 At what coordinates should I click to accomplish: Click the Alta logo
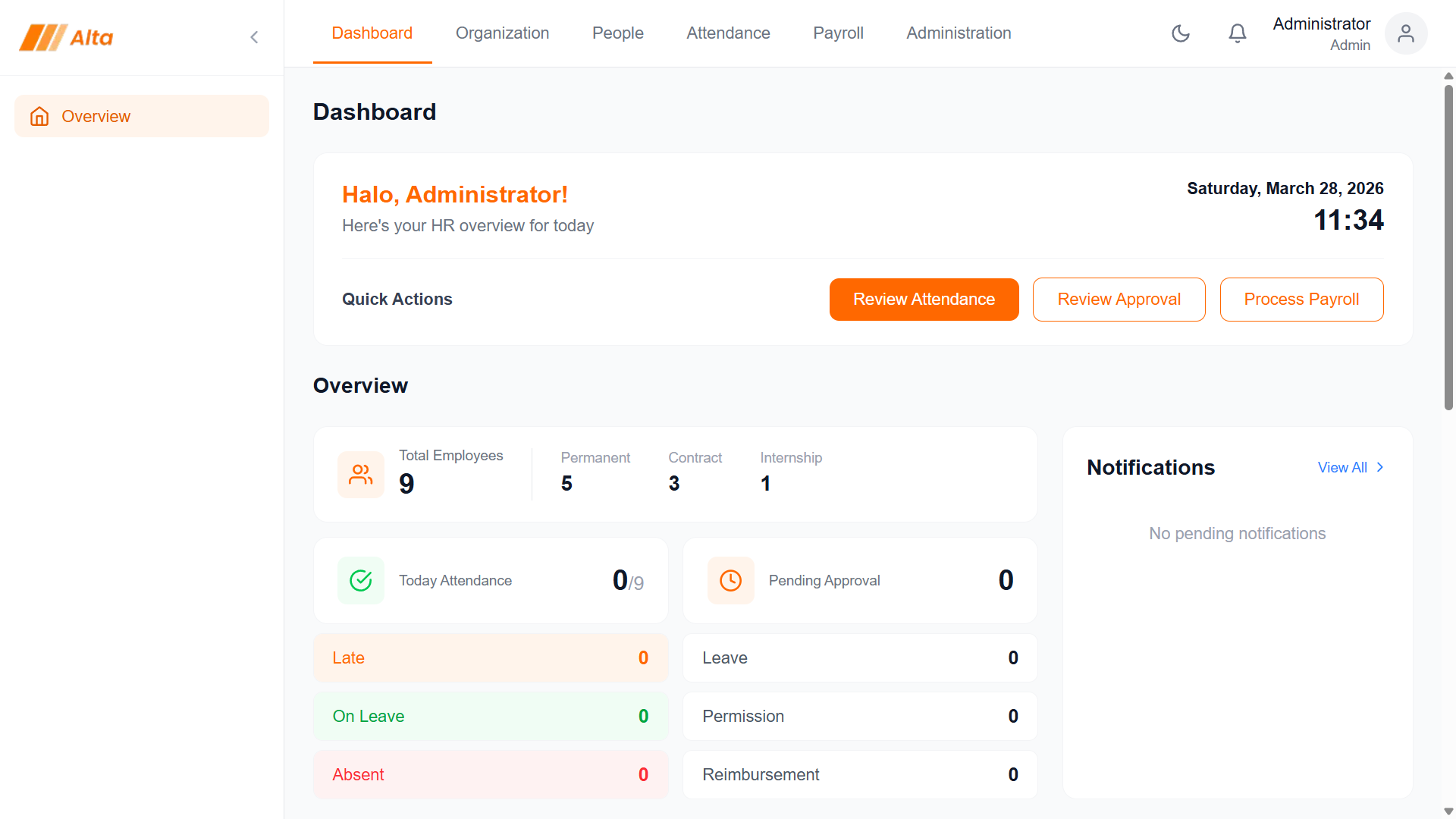[x=66, y=37]
